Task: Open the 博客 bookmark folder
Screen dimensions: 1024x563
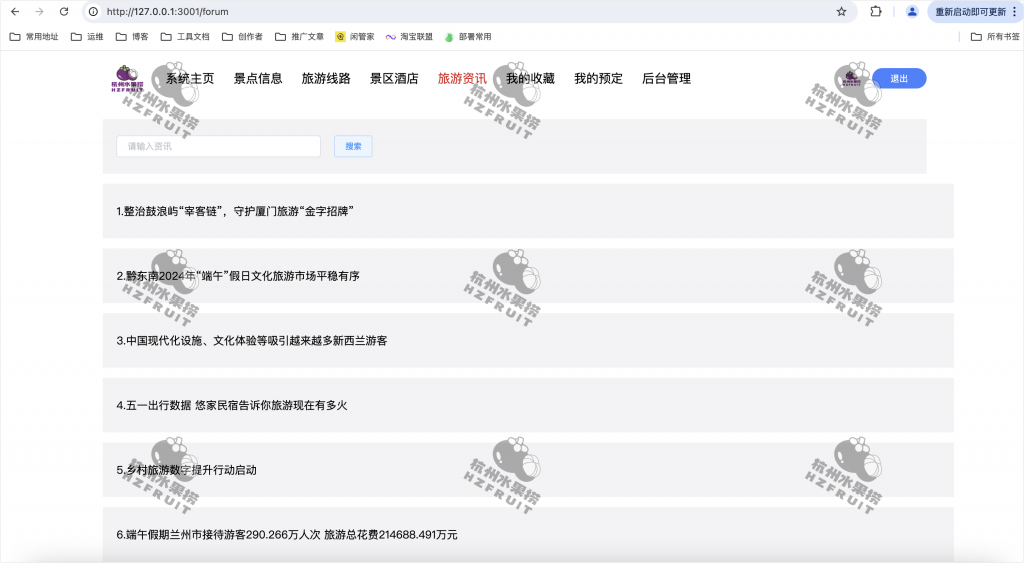Action: pos(132,37)
